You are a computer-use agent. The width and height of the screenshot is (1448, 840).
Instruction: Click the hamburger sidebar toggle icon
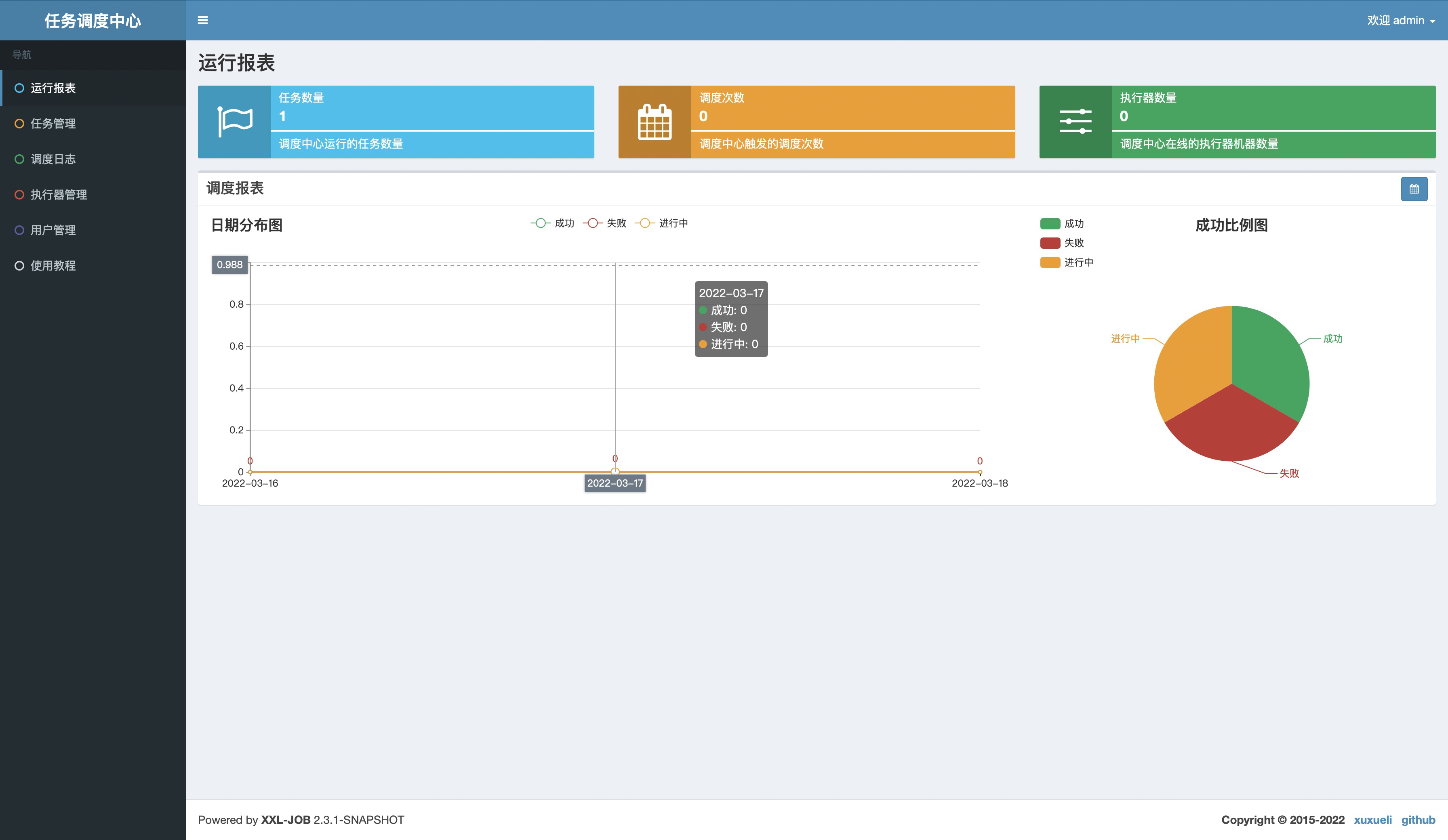(x=202, y=20)
